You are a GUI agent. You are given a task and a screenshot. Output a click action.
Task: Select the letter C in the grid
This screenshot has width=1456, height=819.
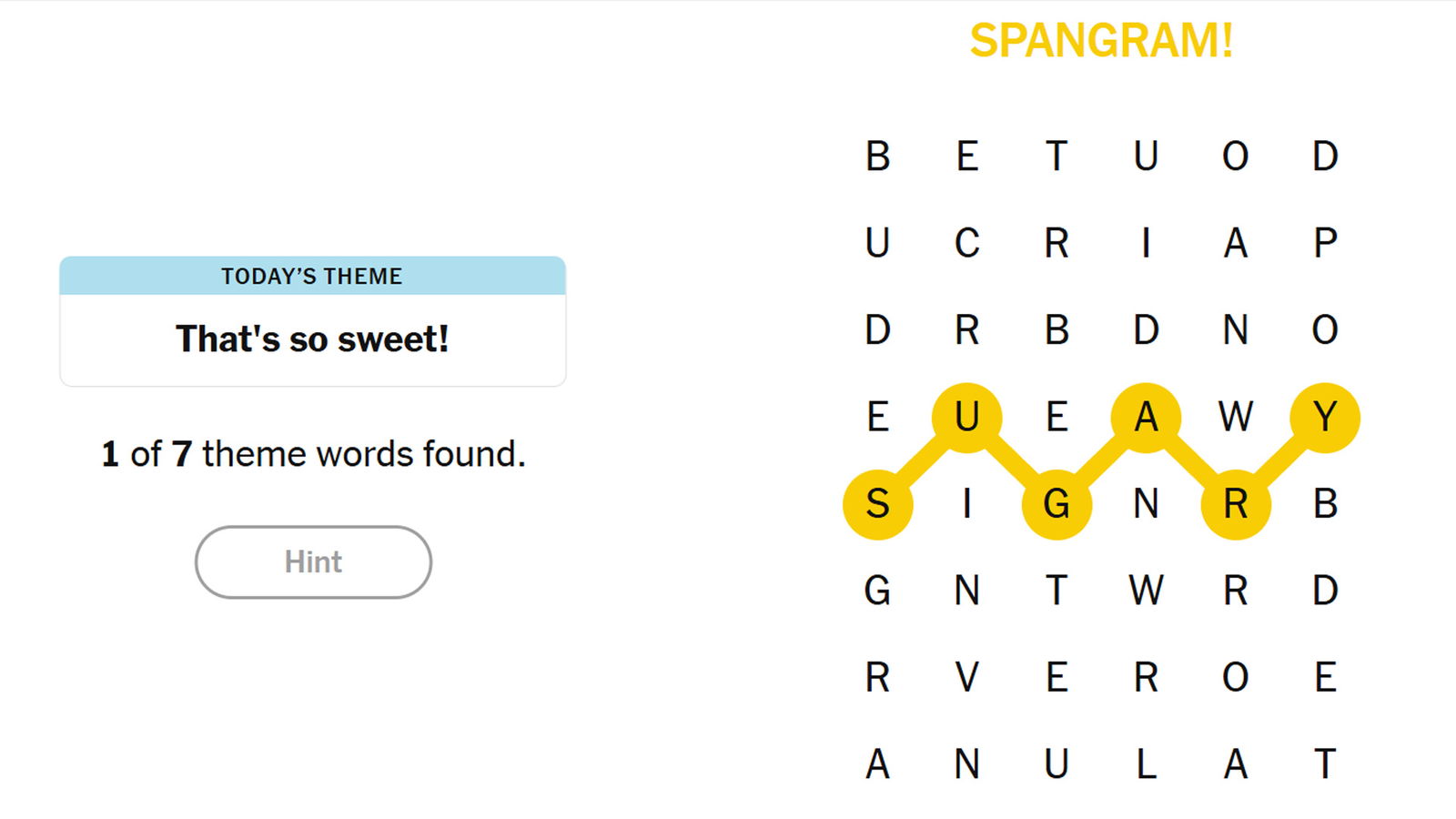click(966, 243)
